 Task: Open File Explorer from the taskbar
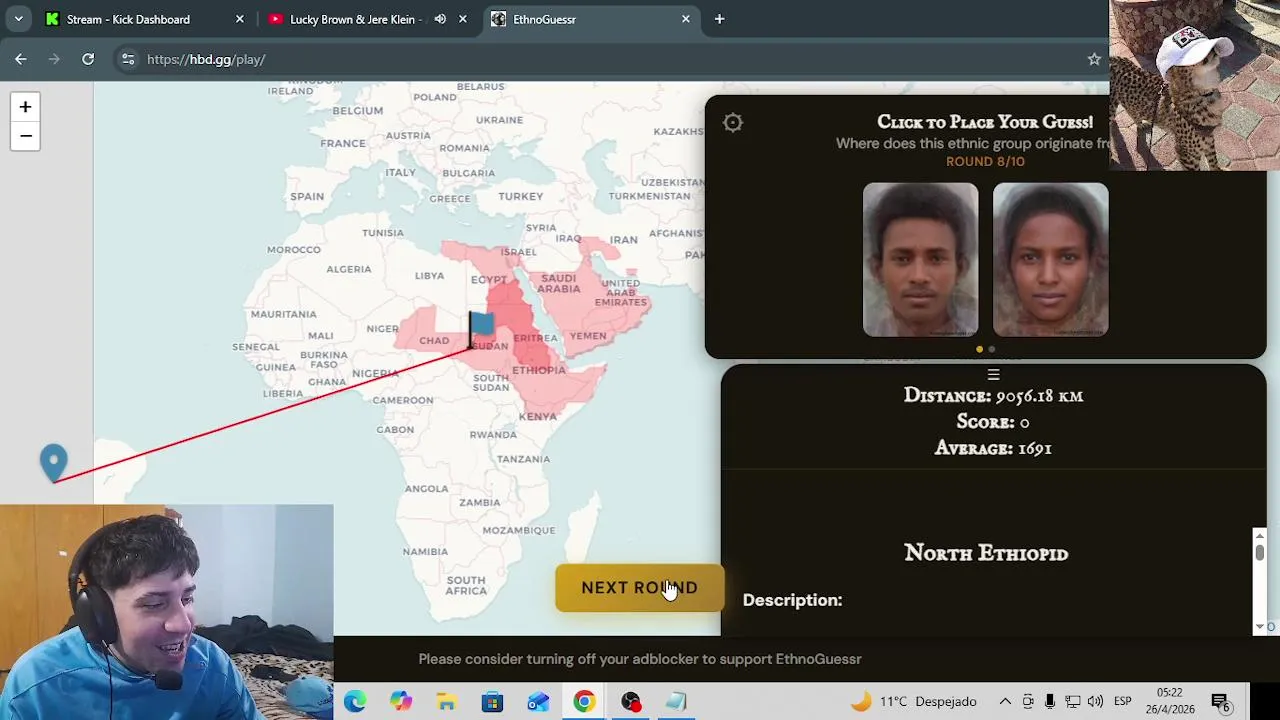[446, 702]
